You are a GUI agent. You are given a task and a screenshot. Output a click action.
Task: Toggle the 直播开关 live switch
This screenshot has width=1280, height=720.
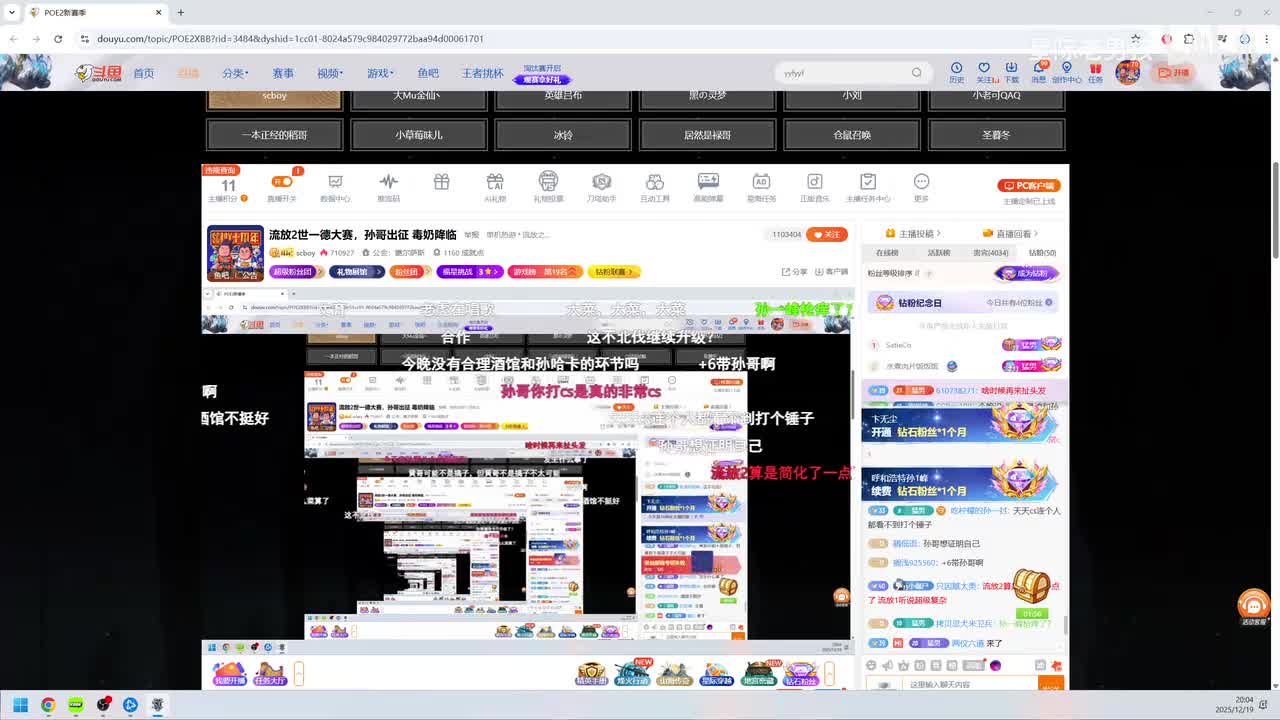(x=283, y=182)
